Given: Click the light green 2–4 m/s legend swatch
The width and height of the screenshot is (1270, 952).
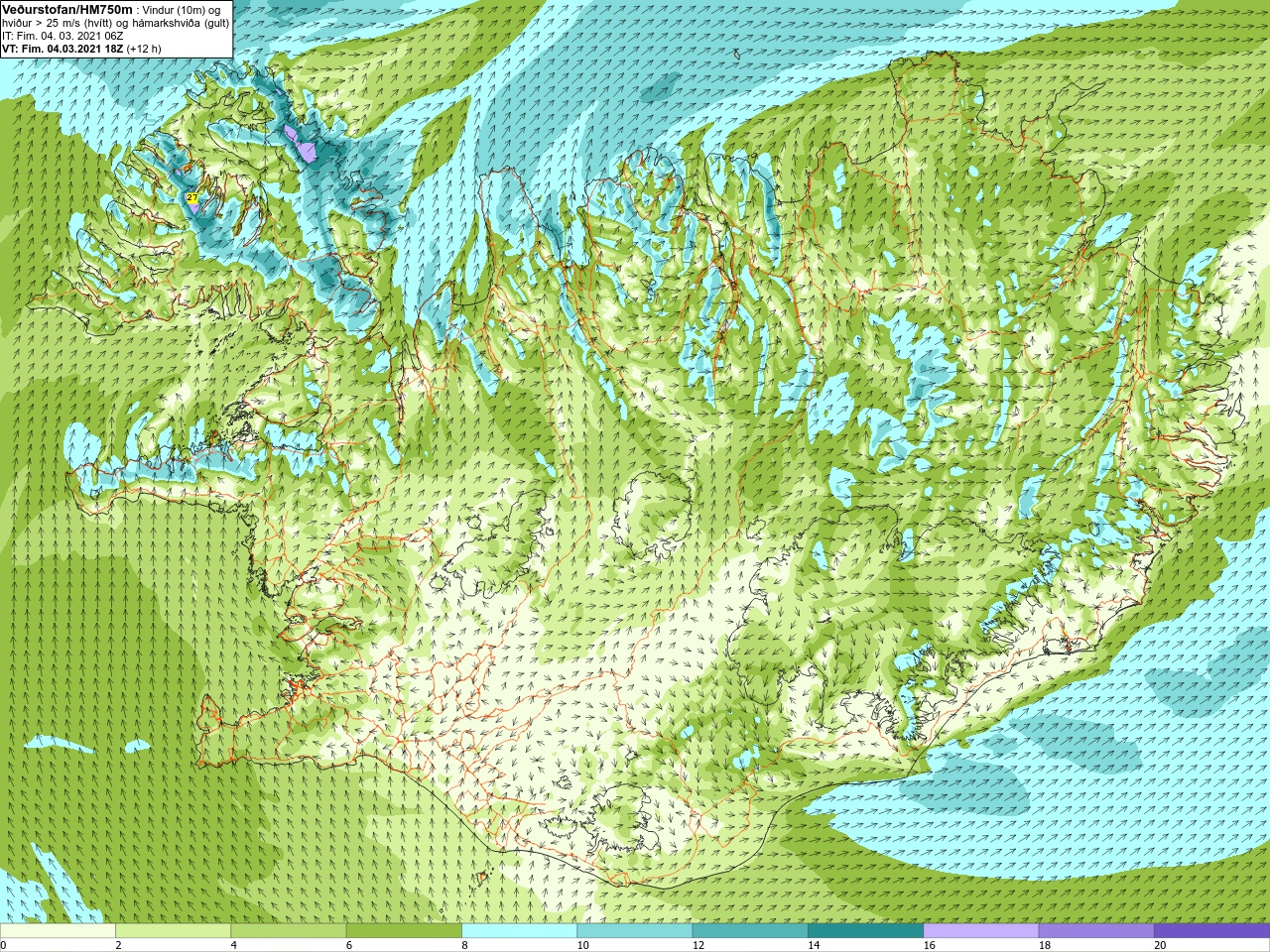Looking at the screenshot, I should click(173, 931).
